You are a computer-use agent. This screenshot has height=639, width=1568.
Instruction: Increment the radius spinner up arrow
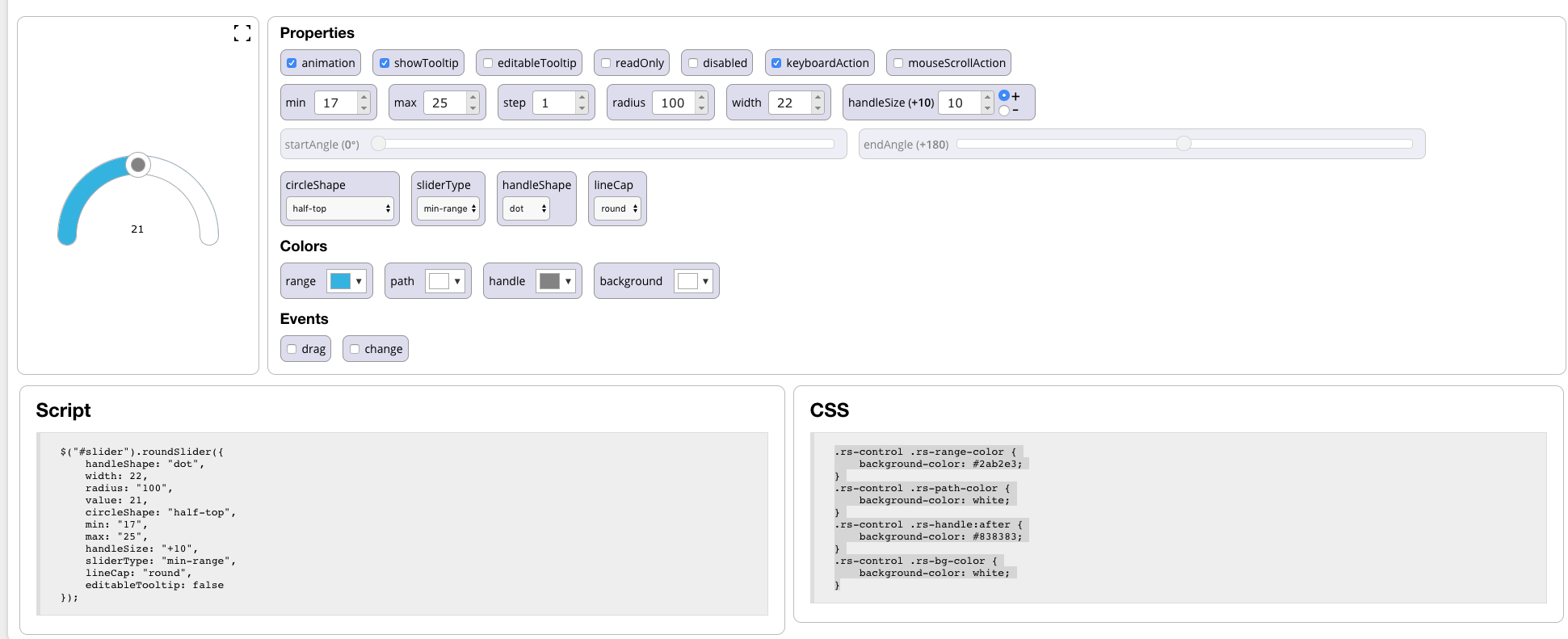[x=701, y=98]
